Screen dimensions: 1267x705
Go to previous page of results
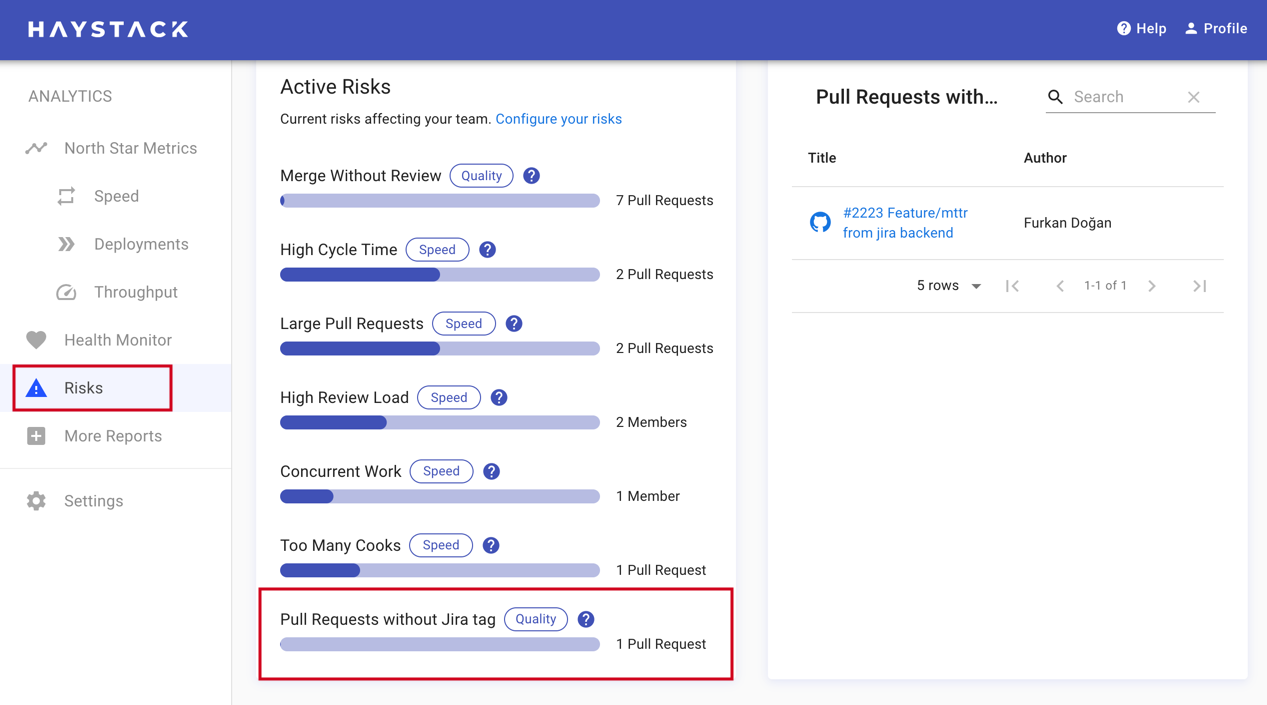[x=1060, y=286]
